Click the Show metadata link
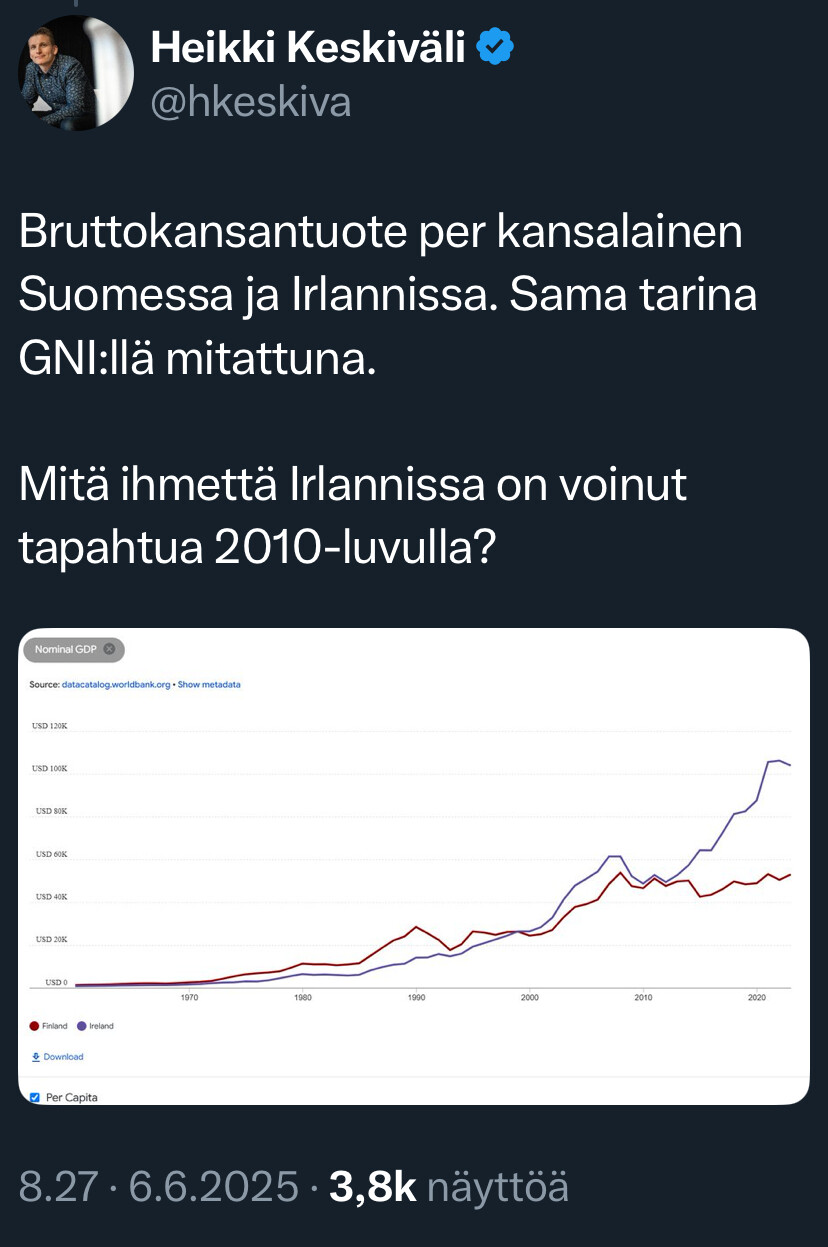 209,685
